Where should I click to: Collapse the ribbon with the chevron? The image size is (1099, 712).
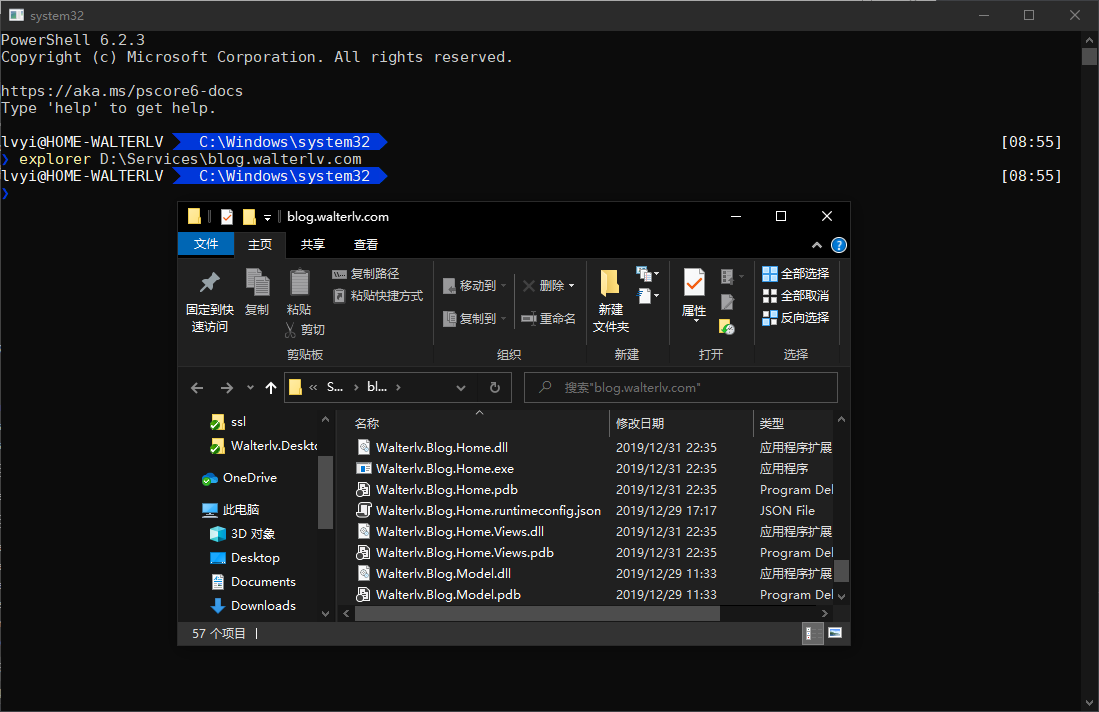[x=819, y=245]
